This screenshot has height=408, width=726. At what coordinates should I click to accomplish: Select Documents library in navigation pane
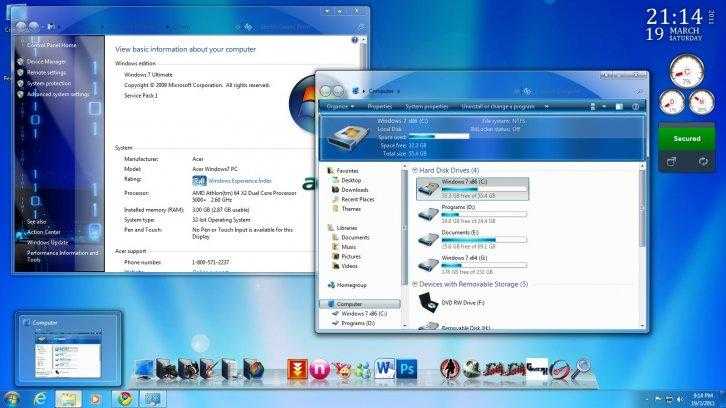point(355,237)
